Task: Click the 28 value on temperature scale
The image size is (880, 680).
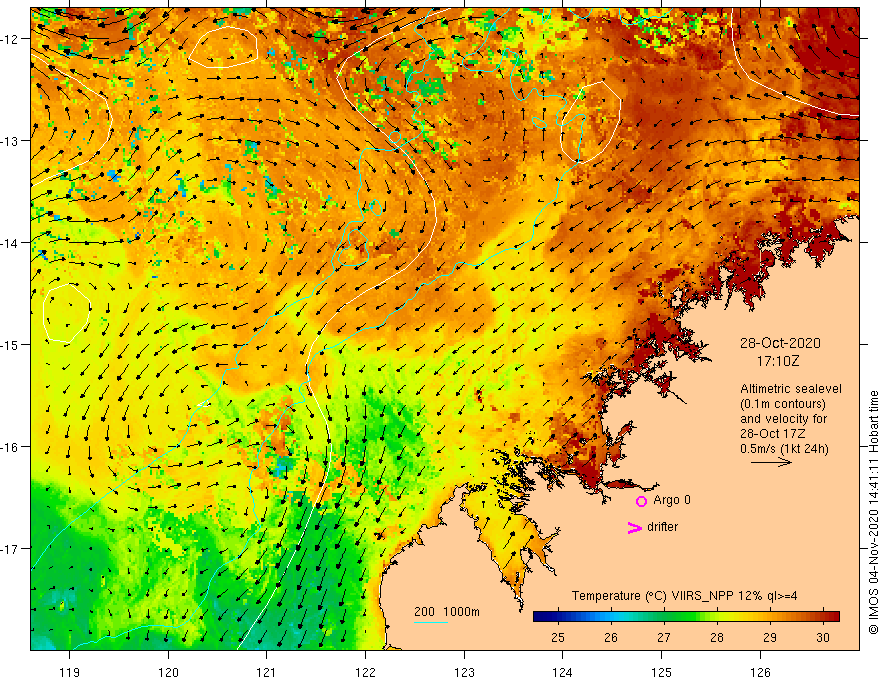Action: tap(717, 637)
